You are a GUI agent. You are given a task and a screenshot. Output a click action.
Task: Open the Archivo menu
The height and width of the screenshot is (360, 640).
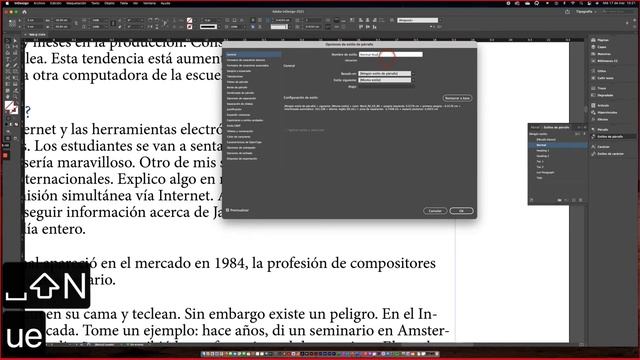tap(40, 3)
